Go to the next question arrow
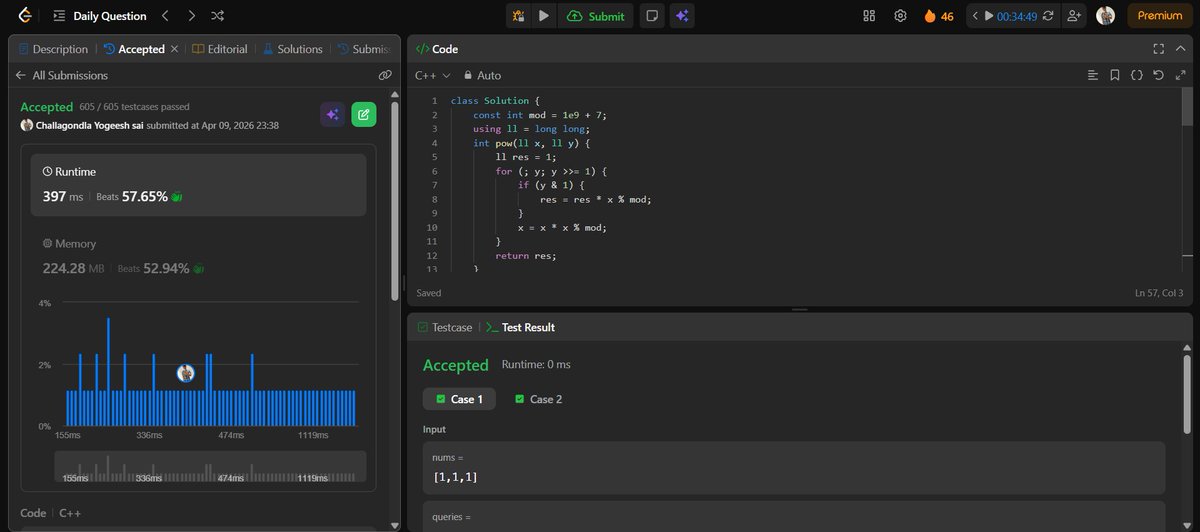This screenshot has width=1200, height=532. click(x=192, y=16)
